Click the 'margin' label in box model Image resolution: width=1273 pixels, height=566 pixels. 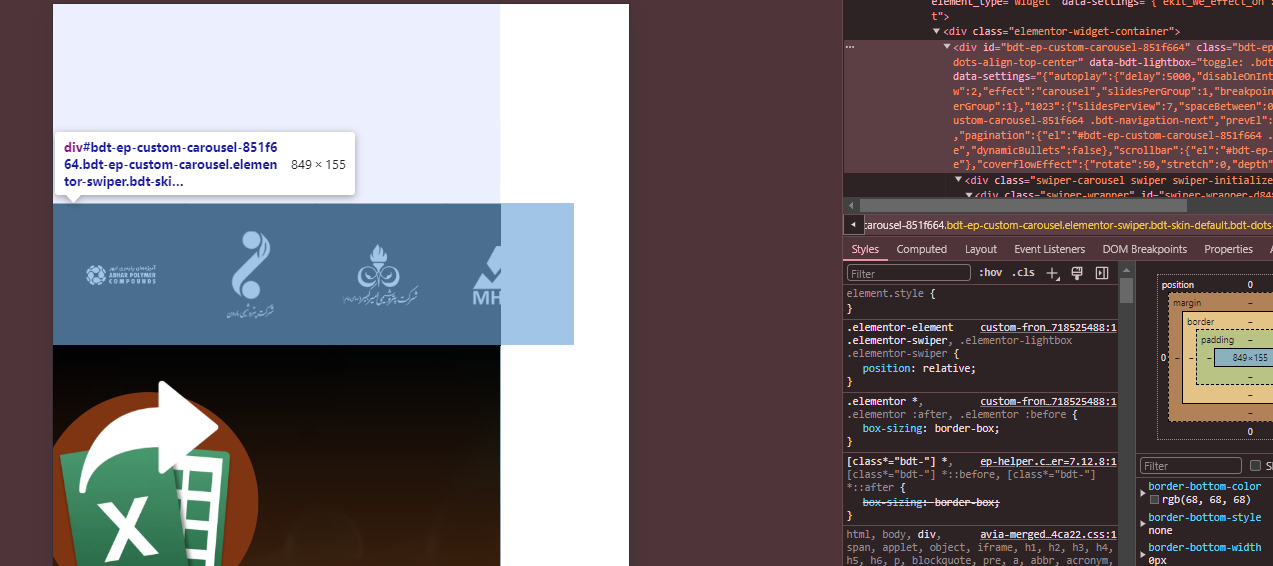pyautogui.click(x=1187, y=303)
